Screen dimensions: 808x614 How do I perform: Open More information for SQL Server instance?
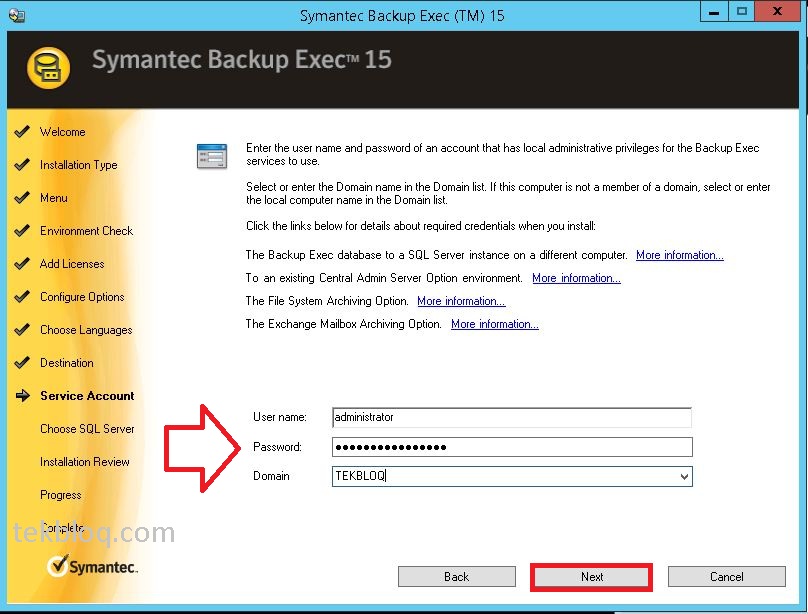point(680,255)
